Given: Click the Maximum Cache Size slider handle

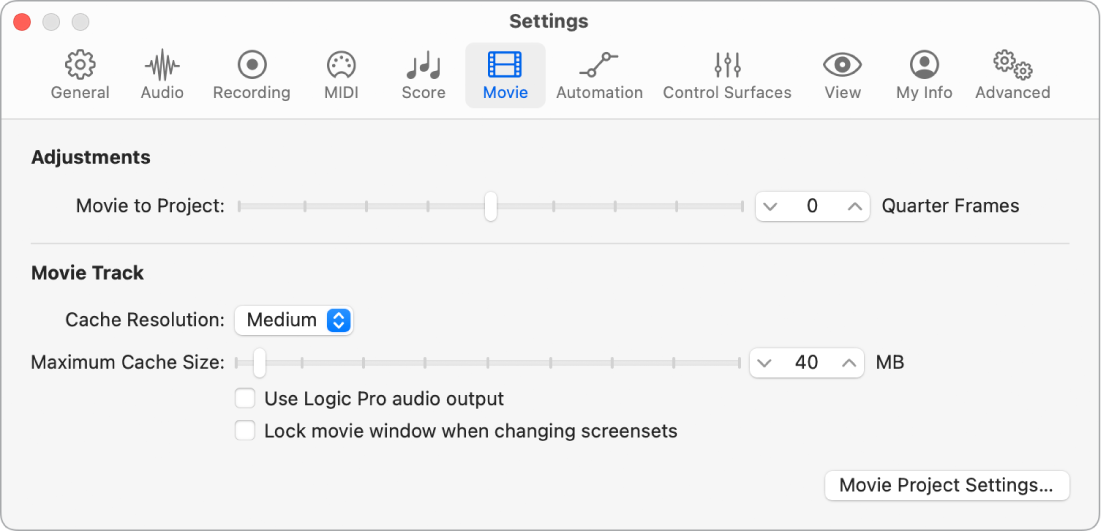Looking at the screenshot, I should tap(259, 363).
